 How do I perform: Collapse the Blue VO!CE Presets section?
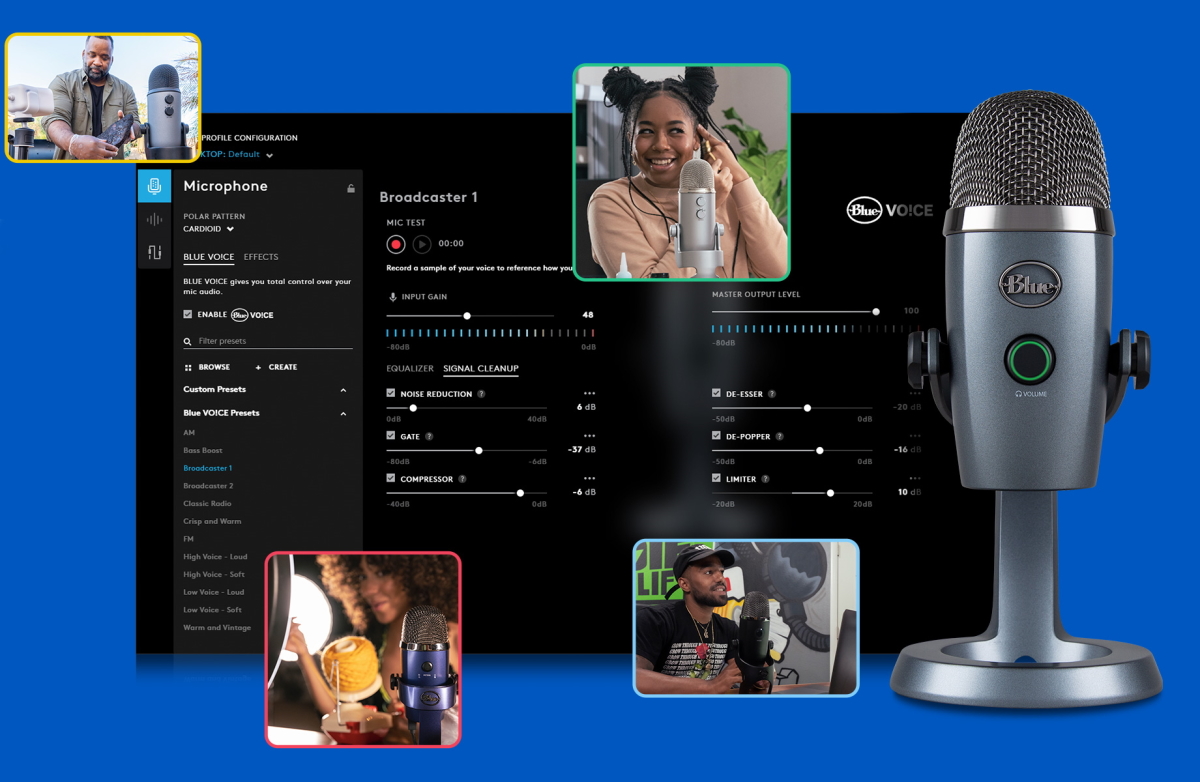[x=344, y=413]
